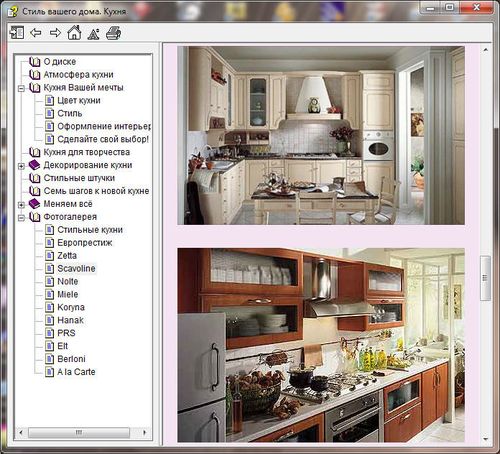Select the Стиль topic
The height and width of the screenshot is (454, 500).
point(70,113)
